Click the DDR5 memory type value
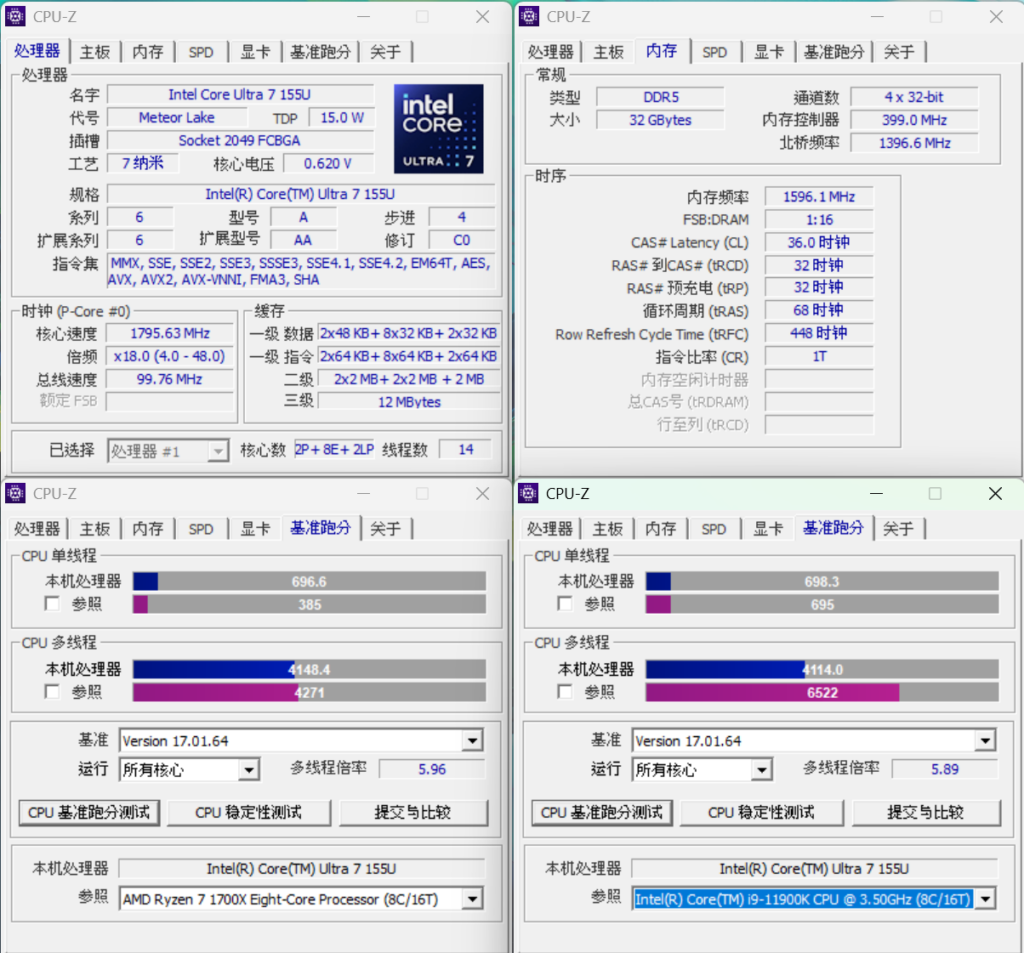This screenshot has width=1024, height=953. pyautogui.click(x=660, y=97)
